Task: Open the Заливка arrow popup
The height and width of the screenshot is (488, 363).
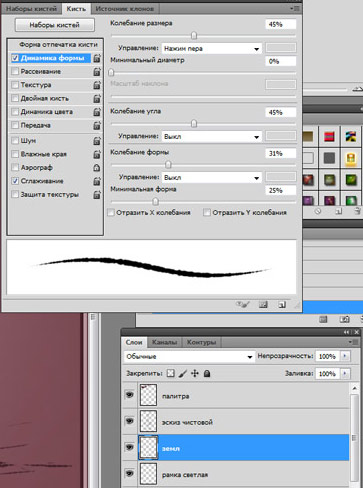Action: [345, 373]
